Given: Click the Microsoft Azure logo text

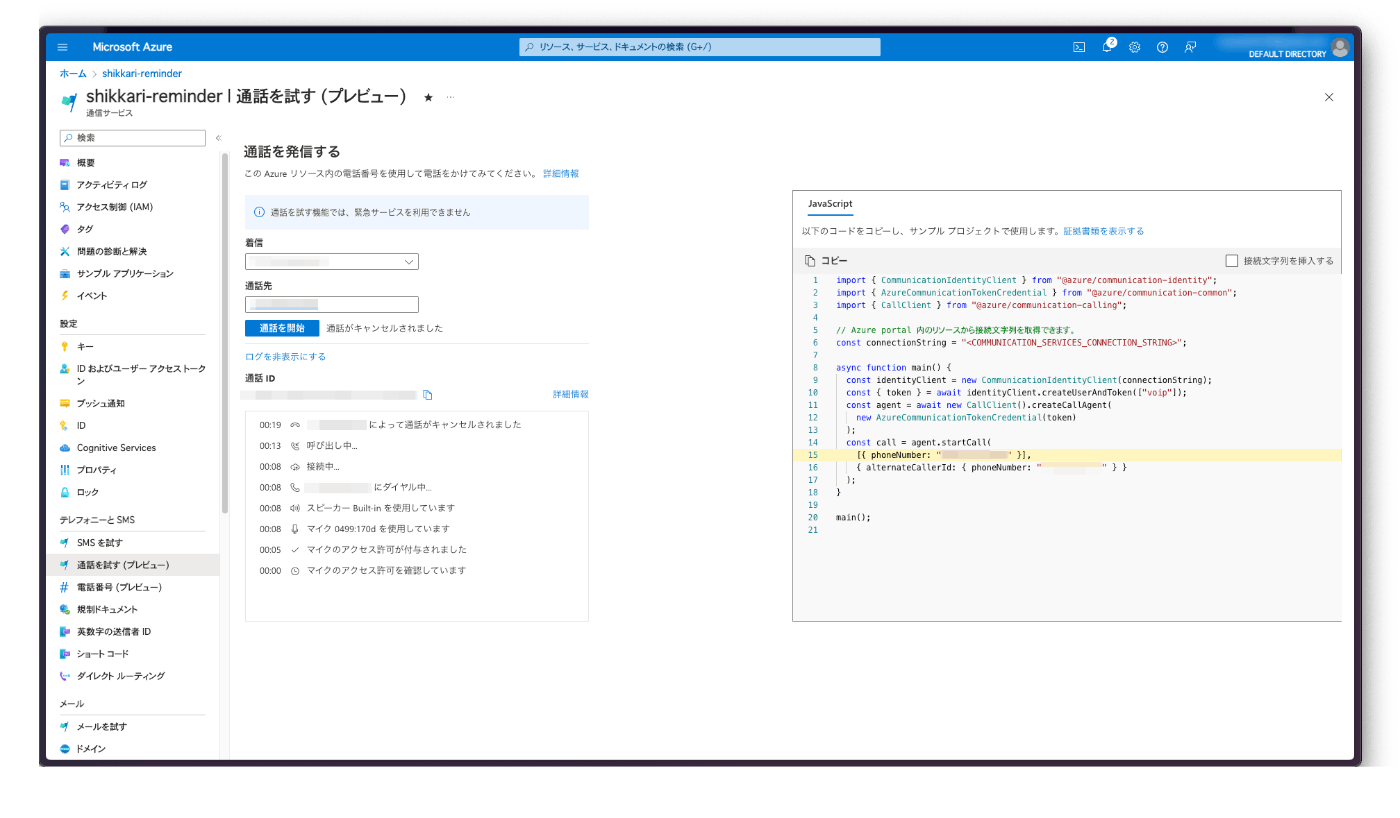Looking at the screenshot, I should point(132,47).
